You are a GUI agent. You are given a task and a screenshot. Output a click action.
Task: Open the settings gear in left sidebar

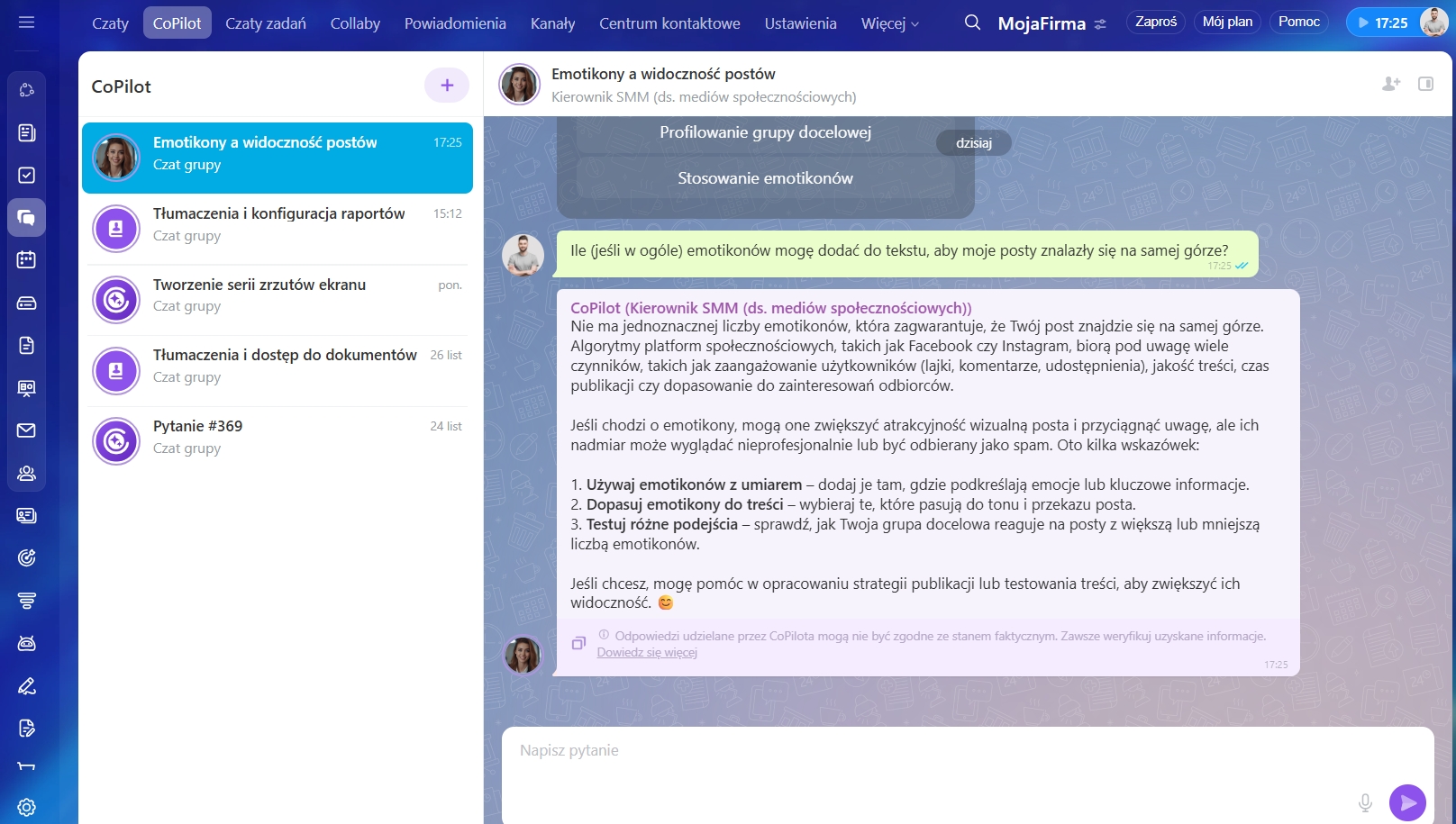tap(26, 807)
